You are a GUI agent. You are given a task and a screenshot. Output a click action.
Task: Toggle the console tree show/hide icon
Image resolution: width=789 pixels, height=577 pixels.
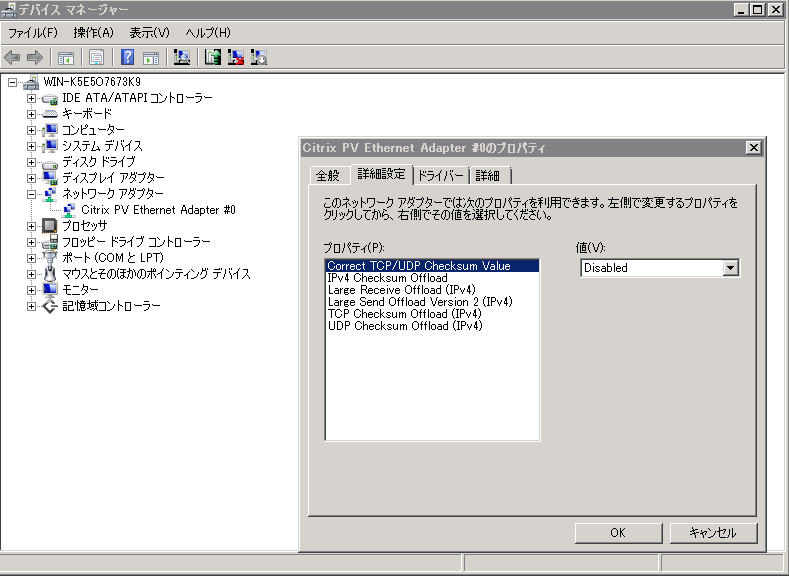click(x=65, y=57)
